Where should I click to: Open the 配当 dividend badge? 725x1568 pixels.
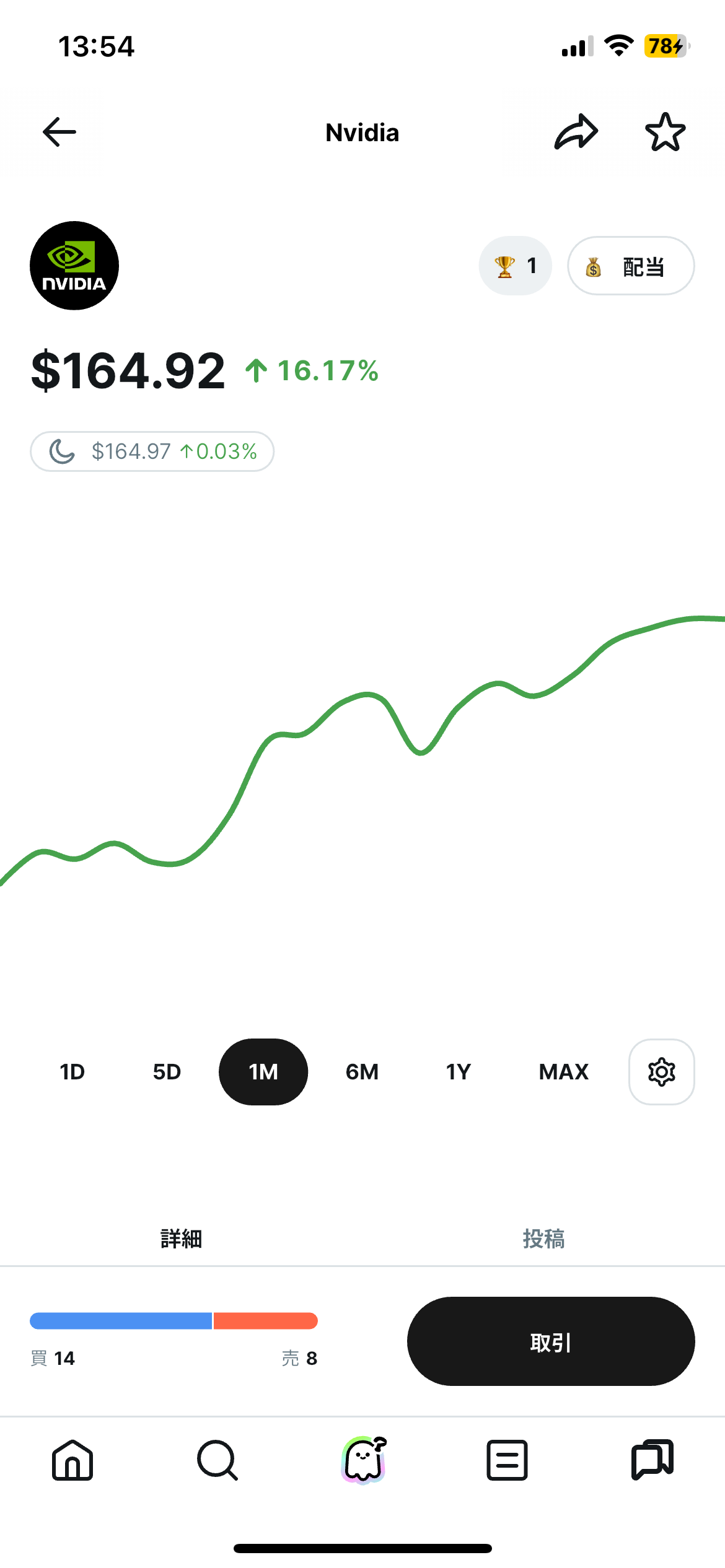(x=630, y=265)
